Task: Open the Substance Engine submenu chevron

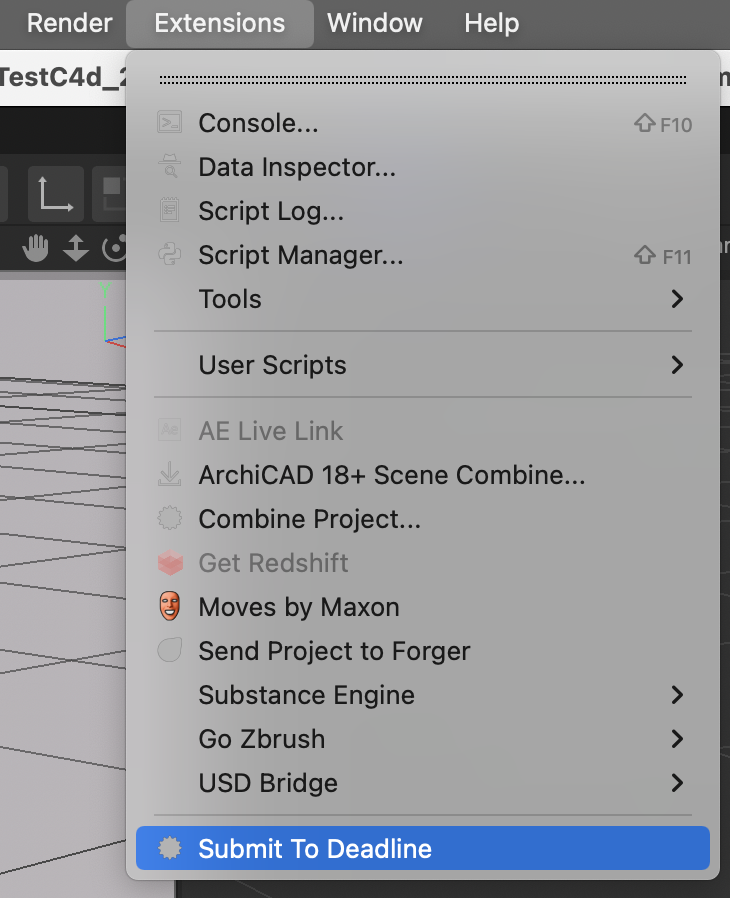Action: tap(677, 695)
